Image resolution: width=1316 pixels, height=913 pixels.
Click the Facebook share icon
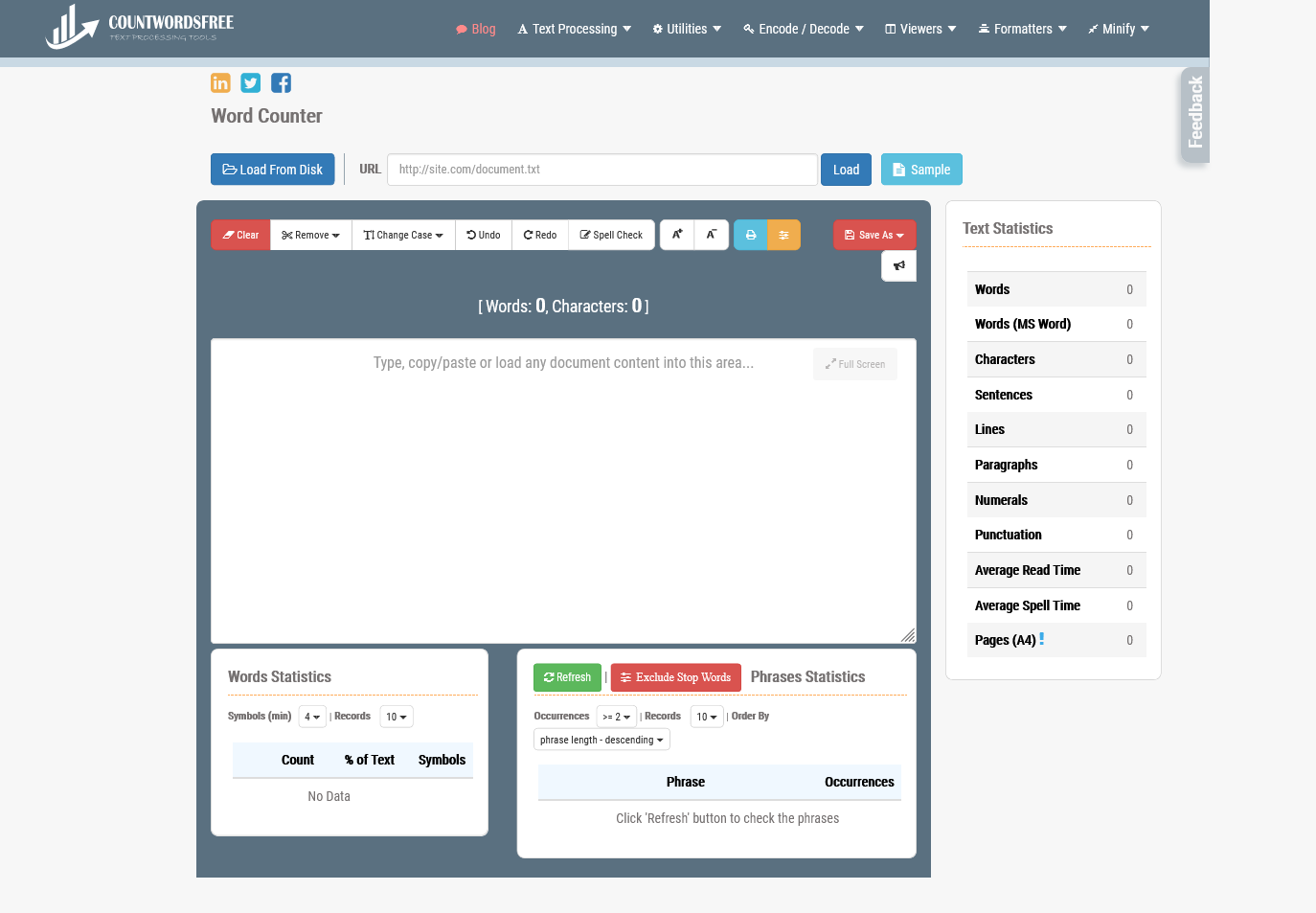pos(281,83)
